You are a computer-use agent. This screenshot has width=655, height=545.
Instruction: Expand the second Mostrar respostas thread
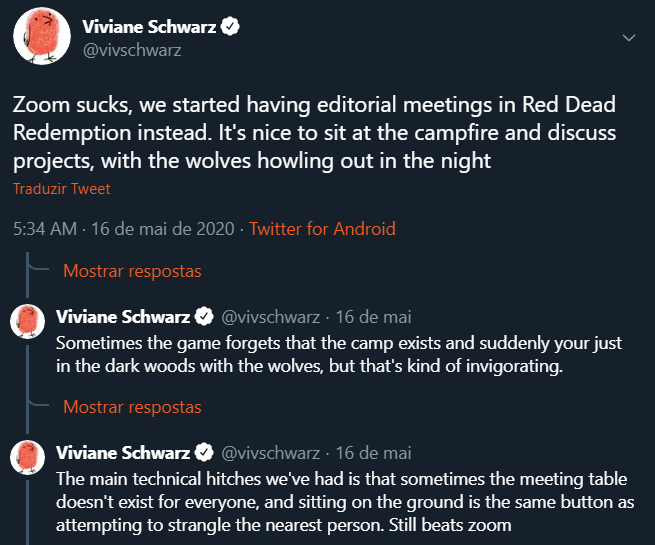click(132, 407)
